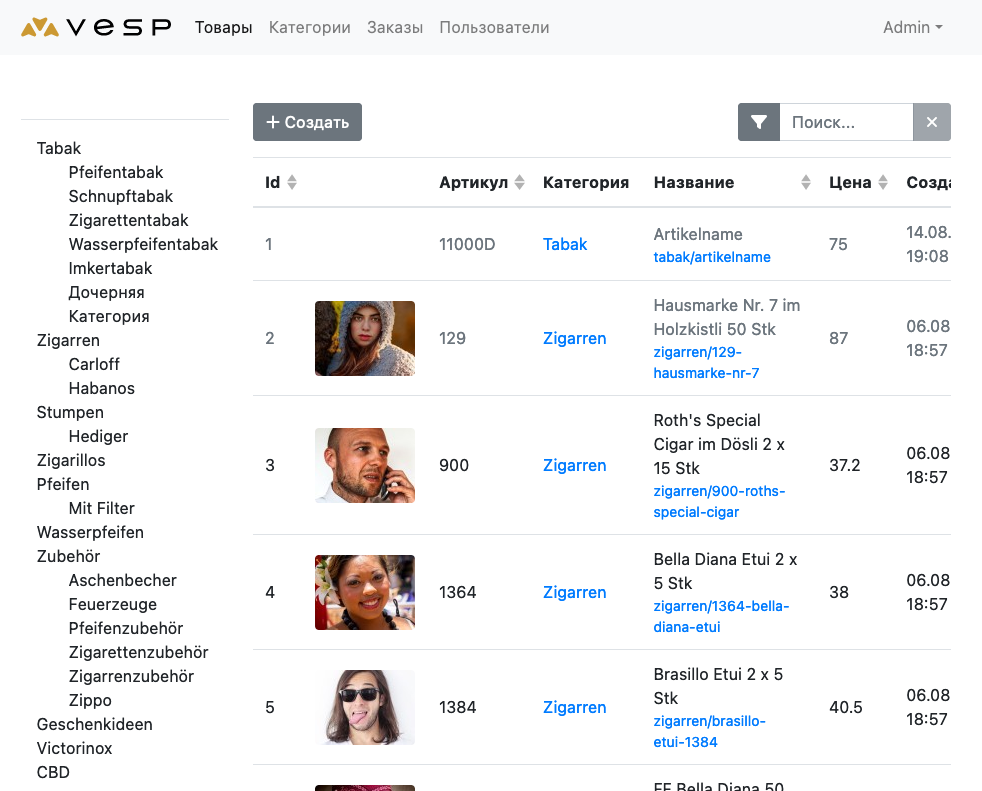Select Pfeifentabak in the category tree
This screenshot has width=982, height=791.
[x=116, y=172]
